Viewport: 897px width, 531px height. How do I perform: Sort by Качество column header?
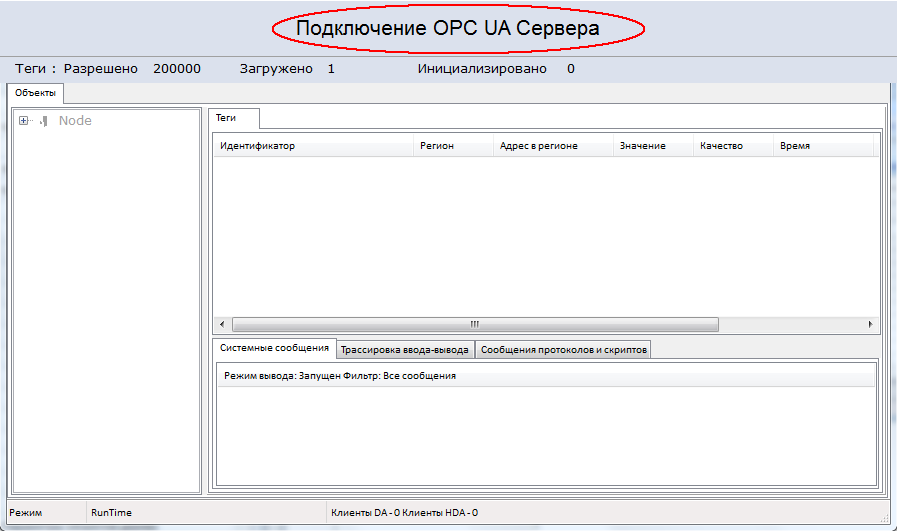pyautogui.click(x=733, y=146)
